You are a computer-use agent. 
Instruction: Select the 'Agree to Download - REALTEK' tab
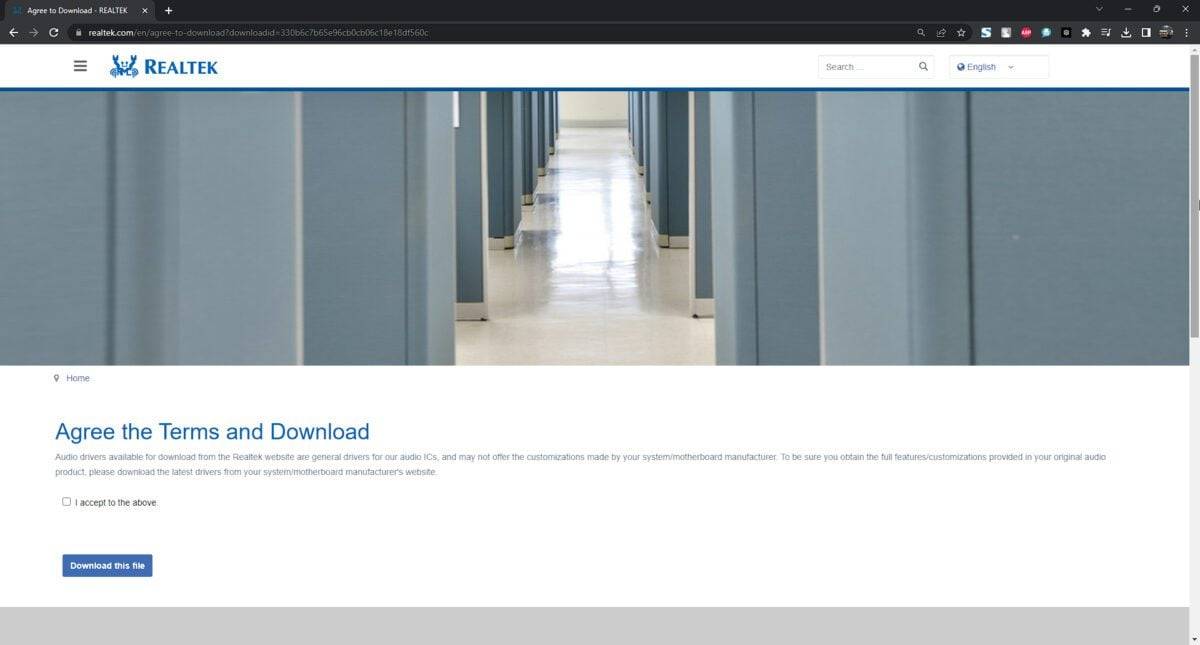tap(80, 10)
